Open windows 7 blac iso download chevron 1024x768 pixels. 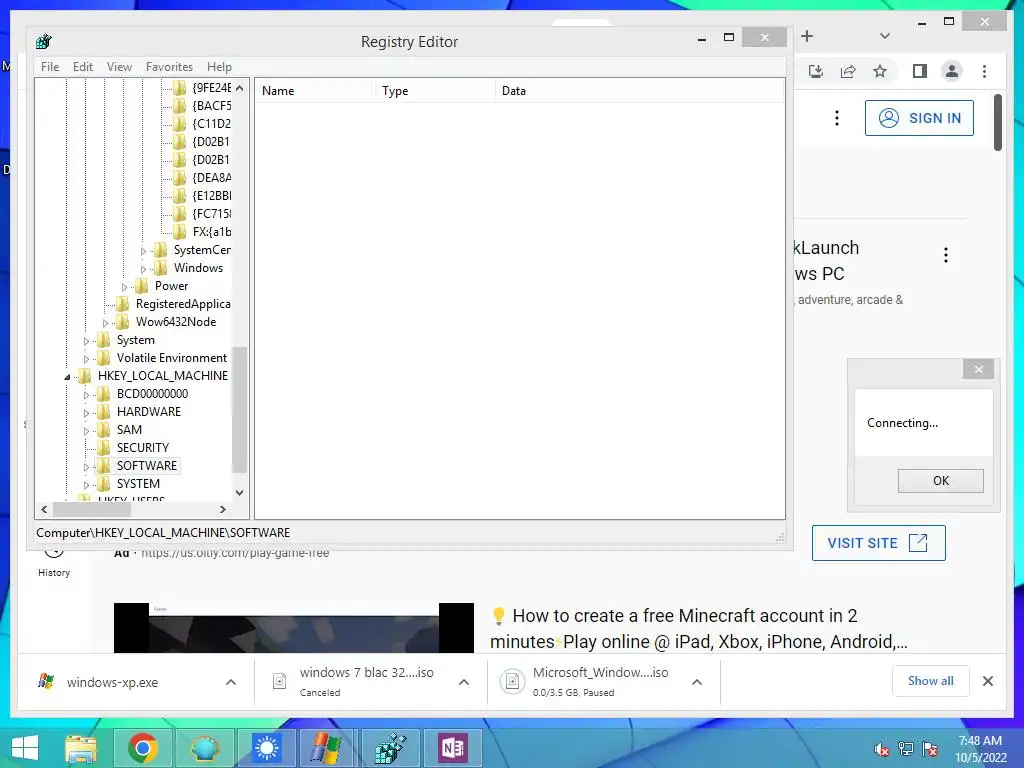pyautogui.click(x=464, y=682)
